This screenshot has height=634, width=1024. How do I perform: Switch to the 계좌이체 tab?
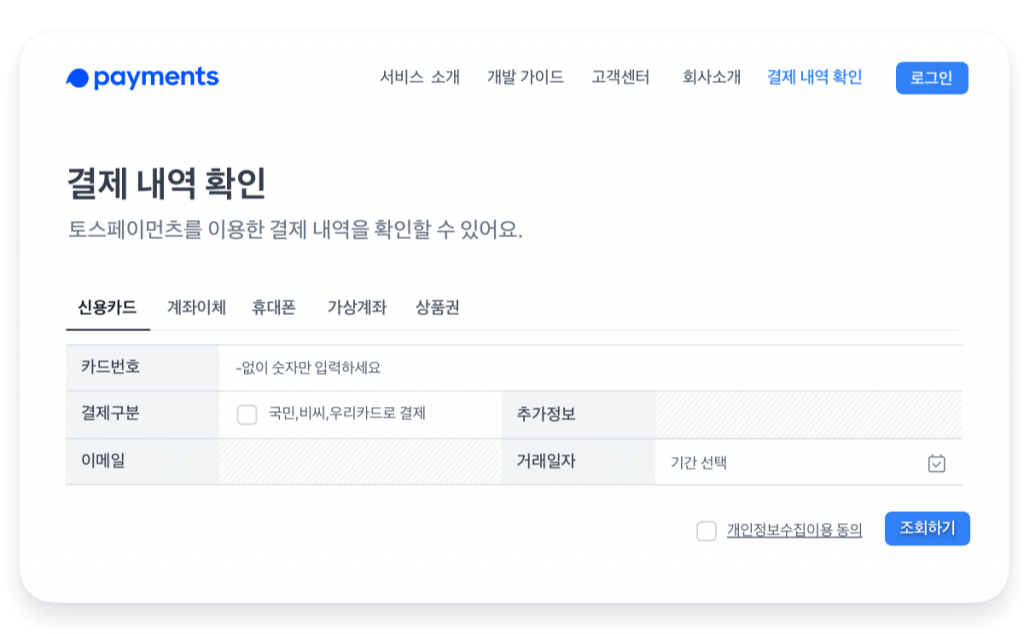click(x=197, y=308)
